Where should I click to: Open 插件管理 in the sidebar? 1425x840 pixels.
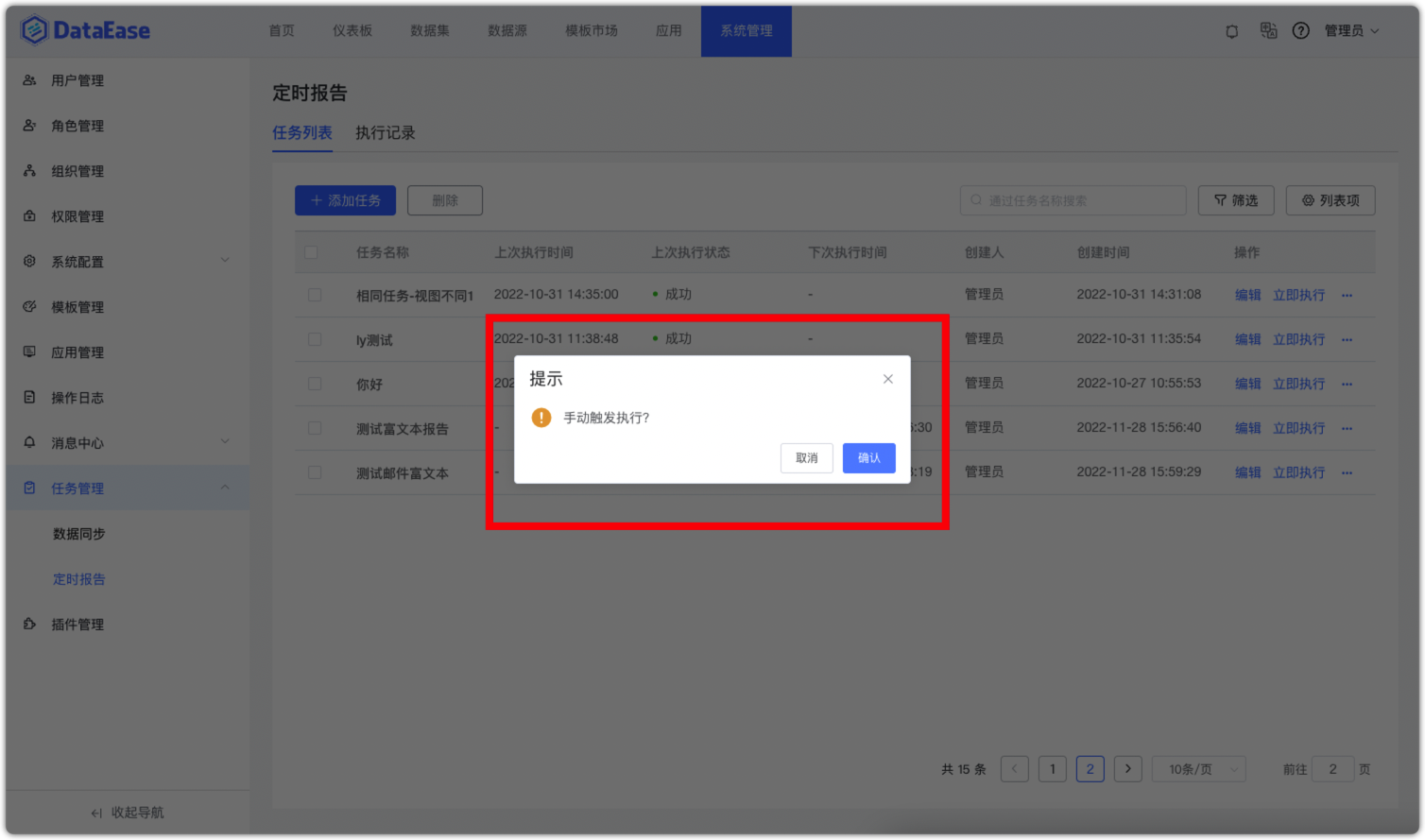(x=78, y=624)
